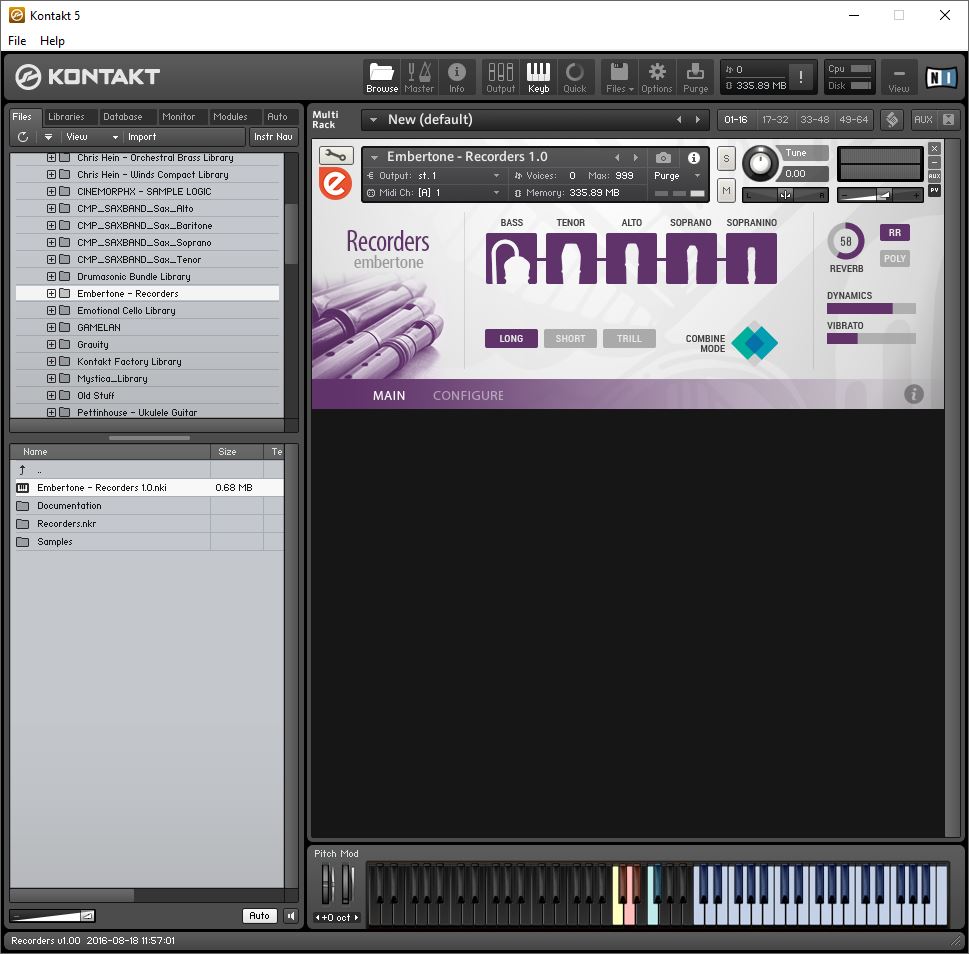Open the Master editor metronome icon
The width and height of the screenshot is (969, 954).
coord(419,77)
